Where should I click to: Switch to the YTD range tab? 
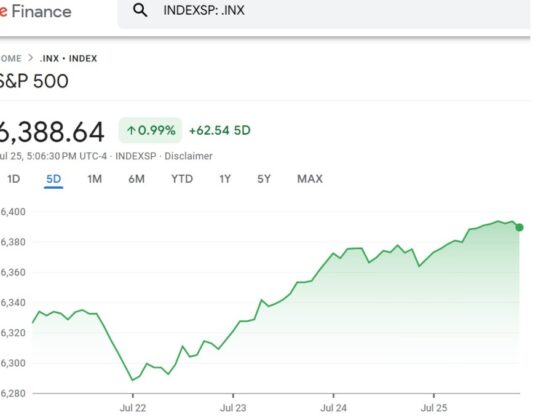(x=182, y=179)
